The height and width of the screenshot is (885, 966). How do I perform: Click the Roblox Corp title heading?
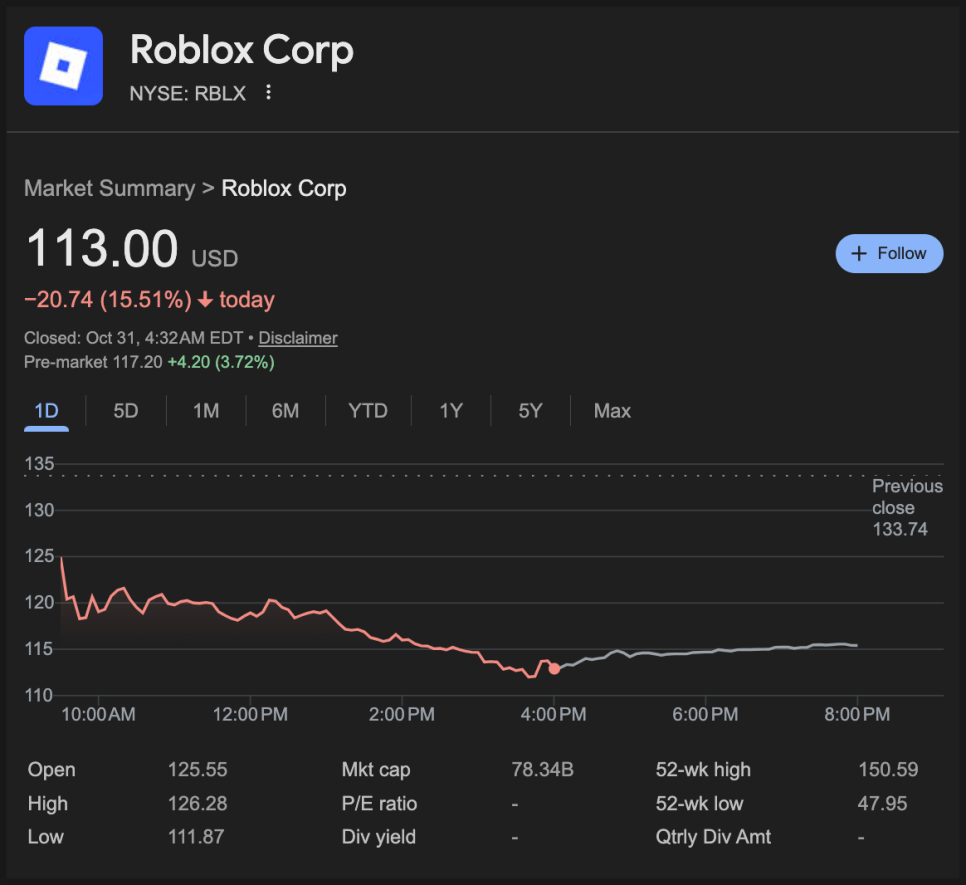click(x=242, y=50)
